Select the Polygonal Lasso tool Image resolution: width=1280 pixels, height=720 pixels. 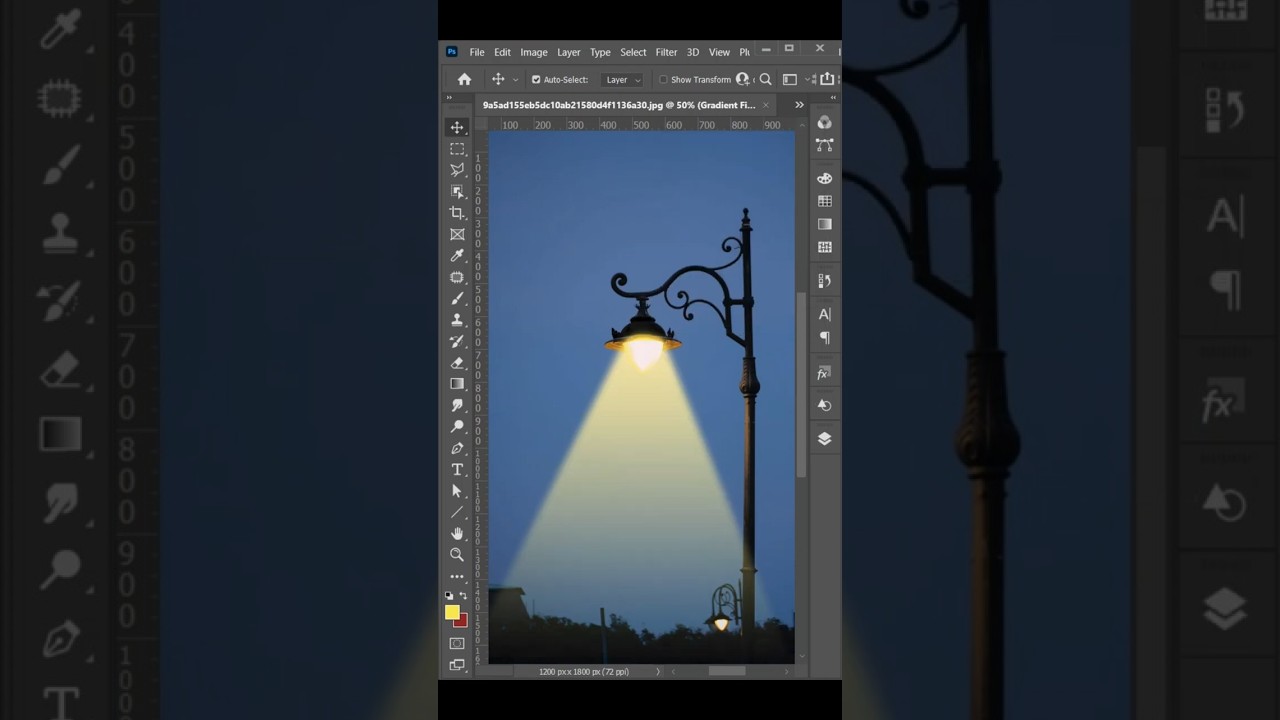457,170
